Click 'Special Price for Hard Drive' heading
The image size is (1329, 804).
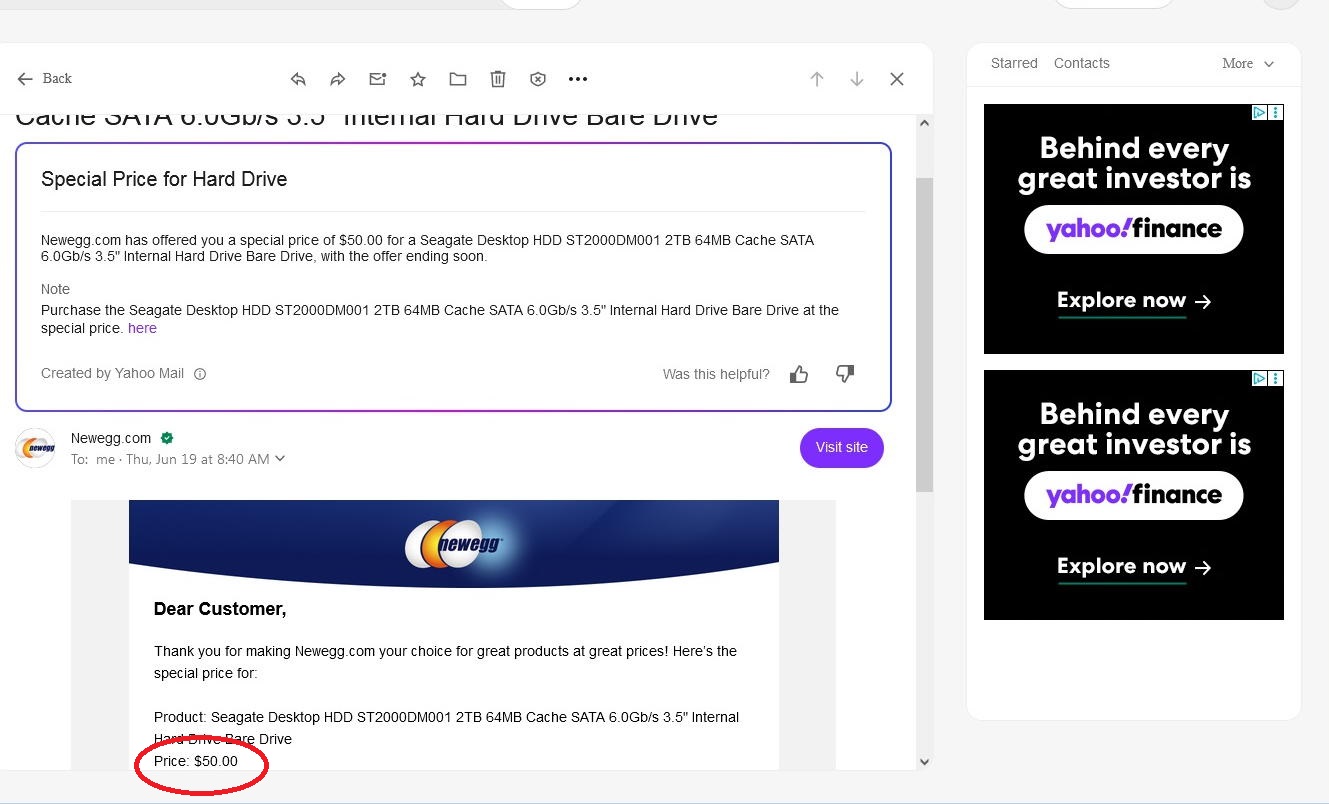click(164, 179)
